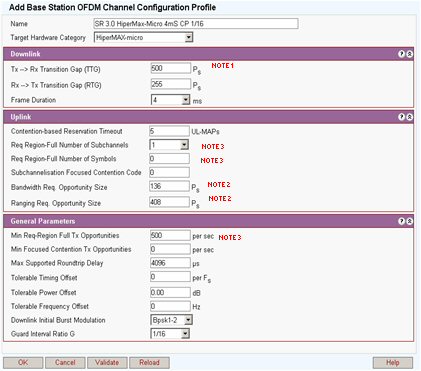Click the Max Supported Roundtrip Delay label
Screen dimensions: 421x371
(57, 263)
